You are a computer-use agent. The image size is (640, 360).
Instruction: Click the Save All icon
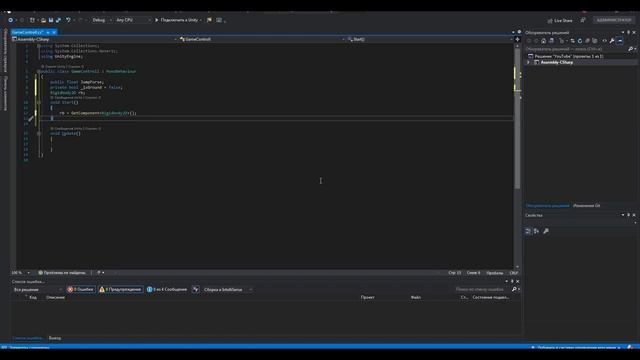point(58,20)
